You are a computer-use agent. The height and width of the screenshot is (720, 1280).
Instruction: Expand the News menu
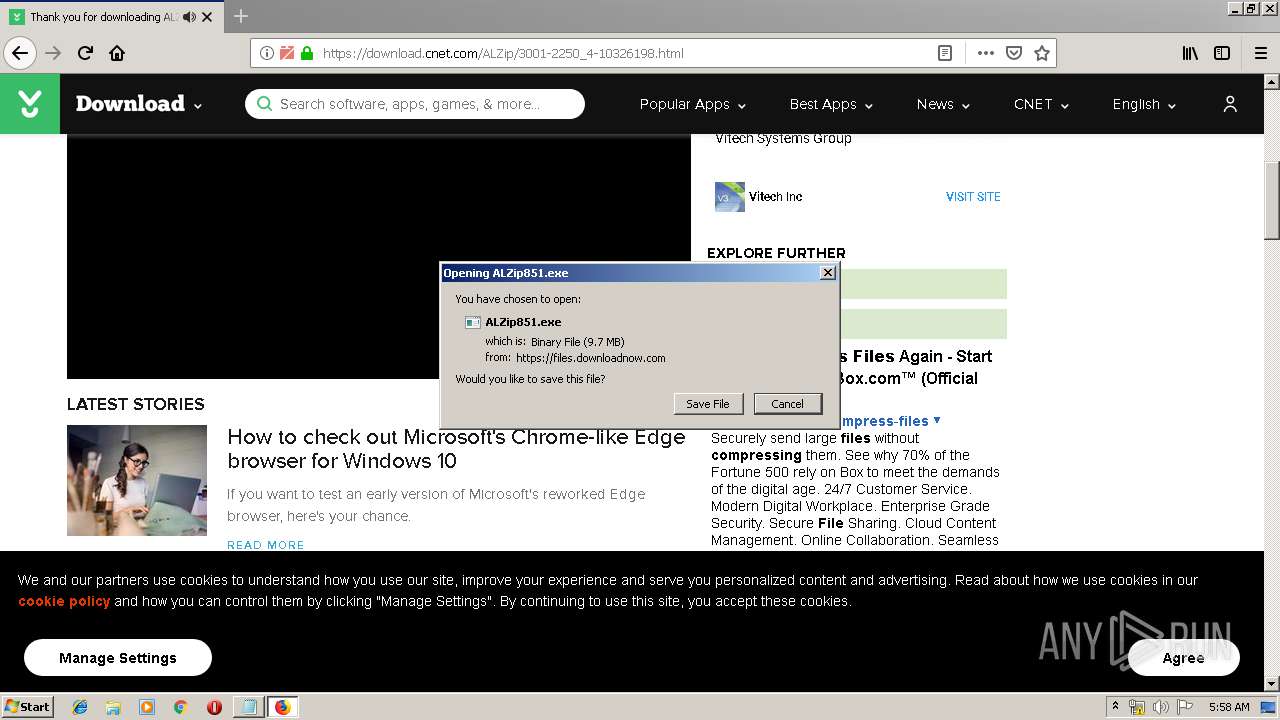[x=943, y=104]
